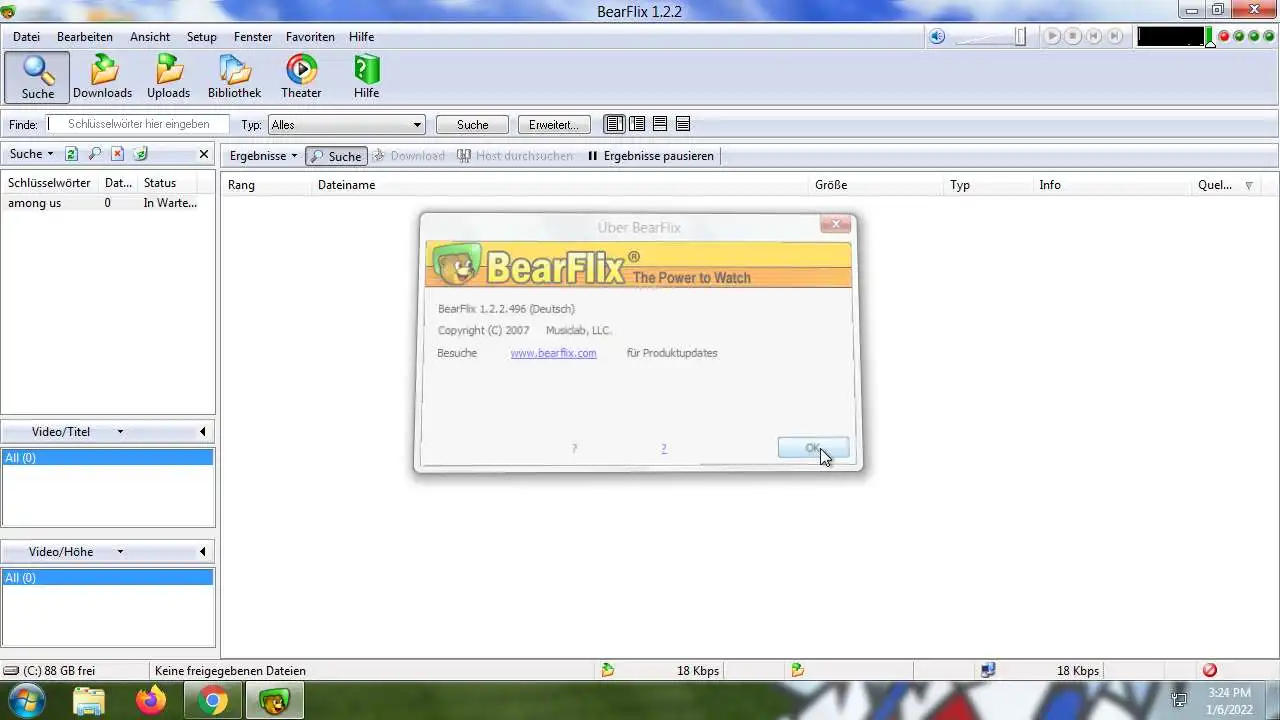Image resolution: width=1280 pixels, height=720 pixels.
Task: Open the Theater view
Action: pyautogui.click(x=301, y=77)
